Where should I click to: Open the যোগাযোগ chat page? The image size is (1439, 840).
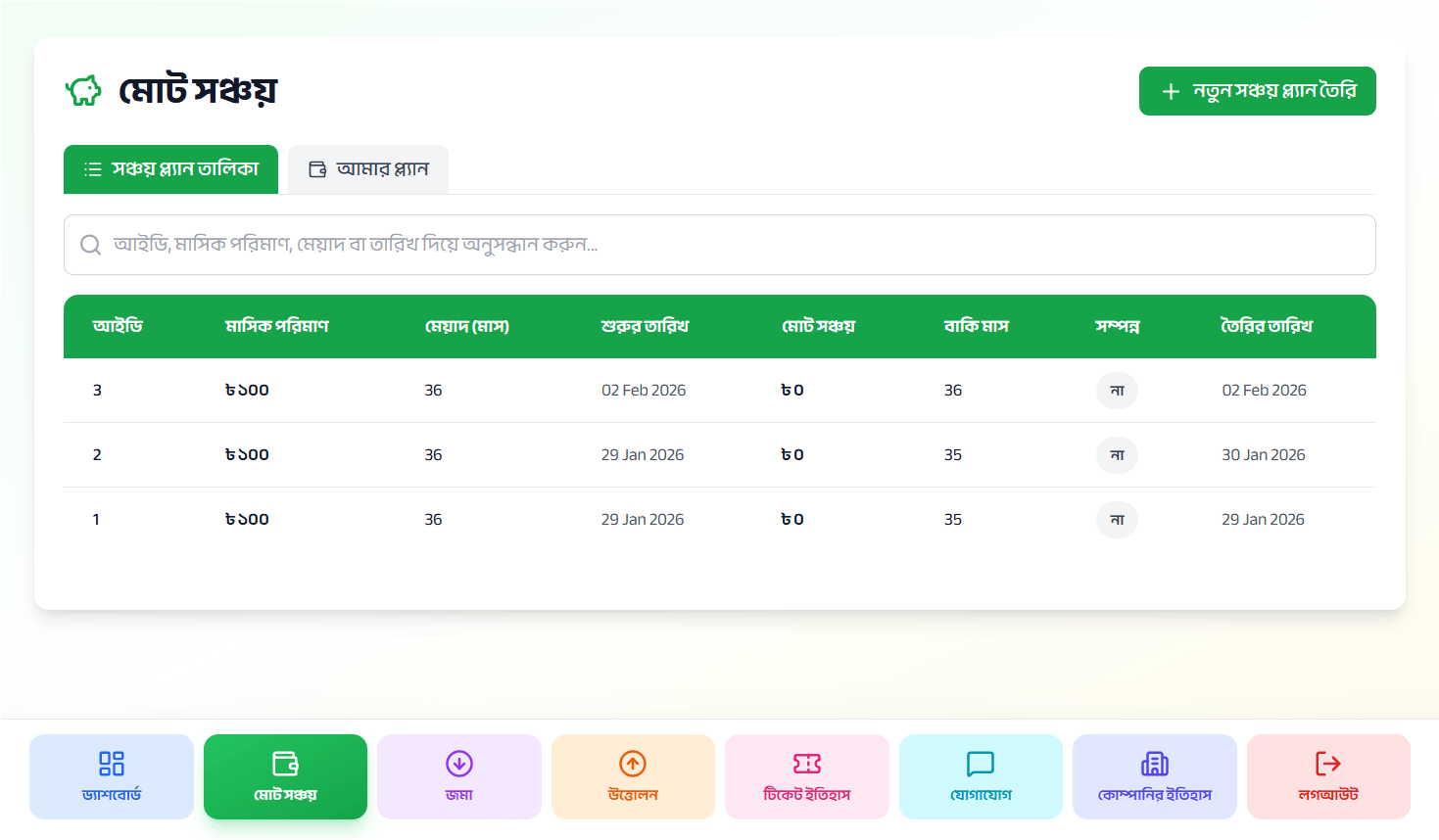click(981, 776)
